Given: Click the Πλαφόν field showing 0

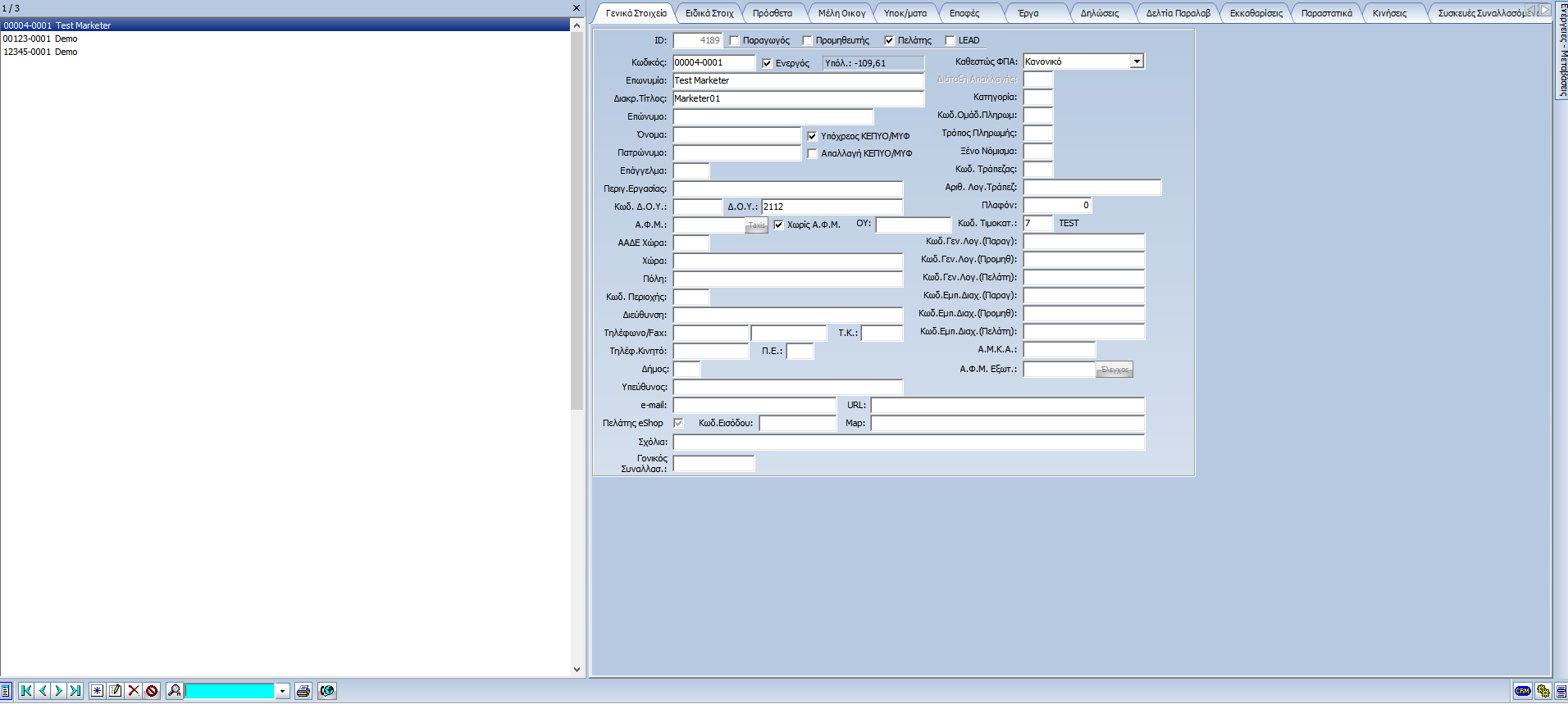Looking at the screenshot, I should (x=1057, y=205).
